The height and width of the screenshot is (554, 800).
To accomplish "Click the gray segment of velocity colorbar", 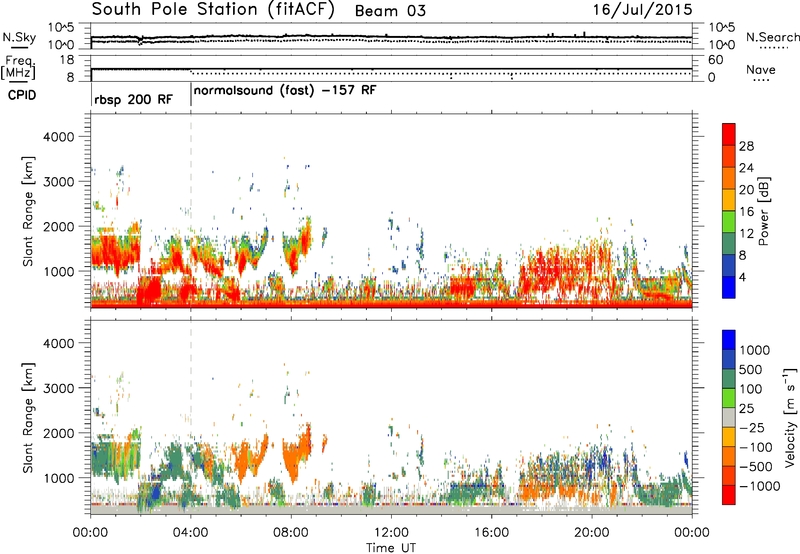I will click(729, 417).
